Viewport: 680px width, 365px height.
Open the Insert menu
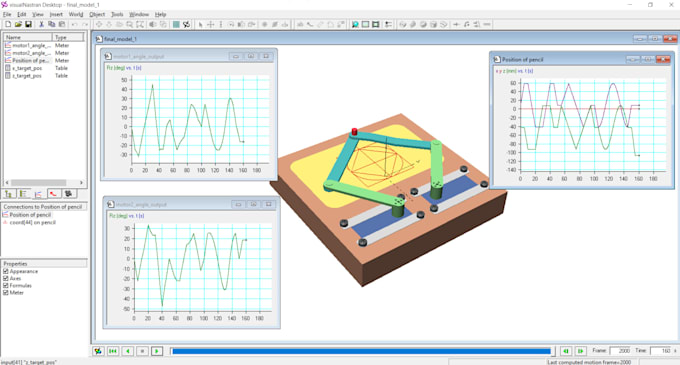point(56,14)
